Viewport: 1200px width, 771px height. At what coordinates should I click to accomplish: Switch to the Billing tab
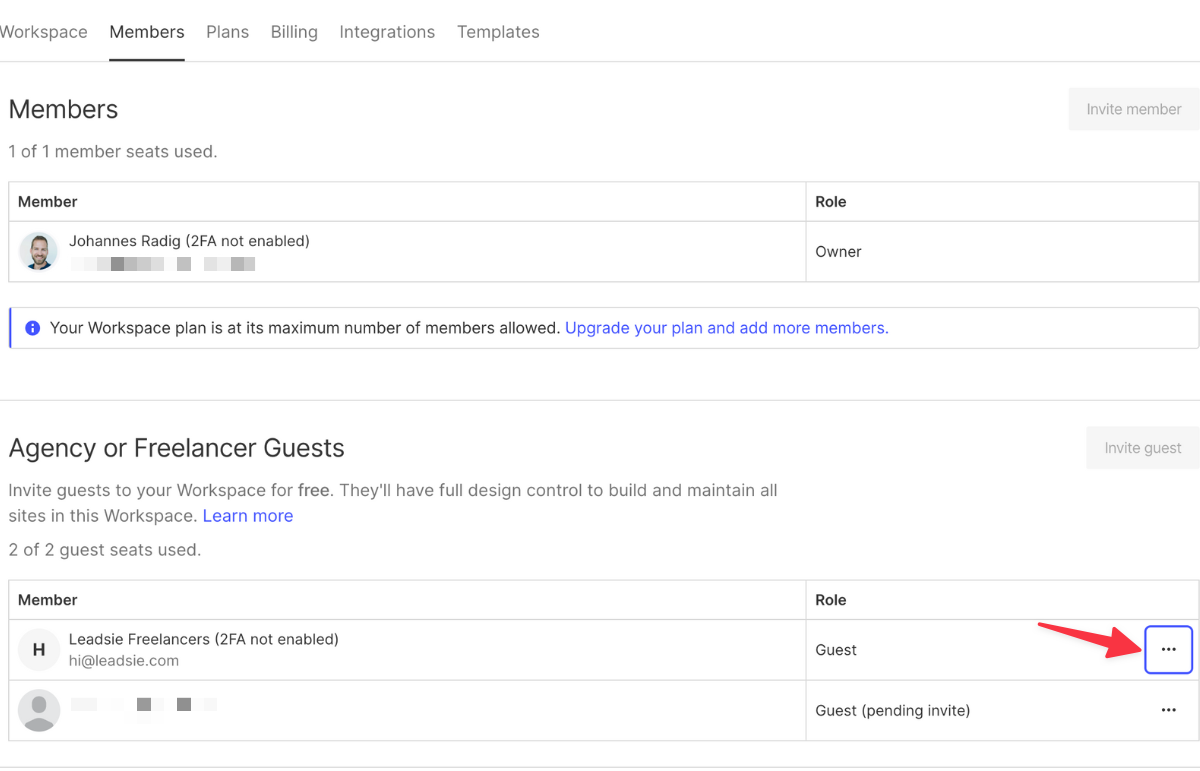(293, 31)
